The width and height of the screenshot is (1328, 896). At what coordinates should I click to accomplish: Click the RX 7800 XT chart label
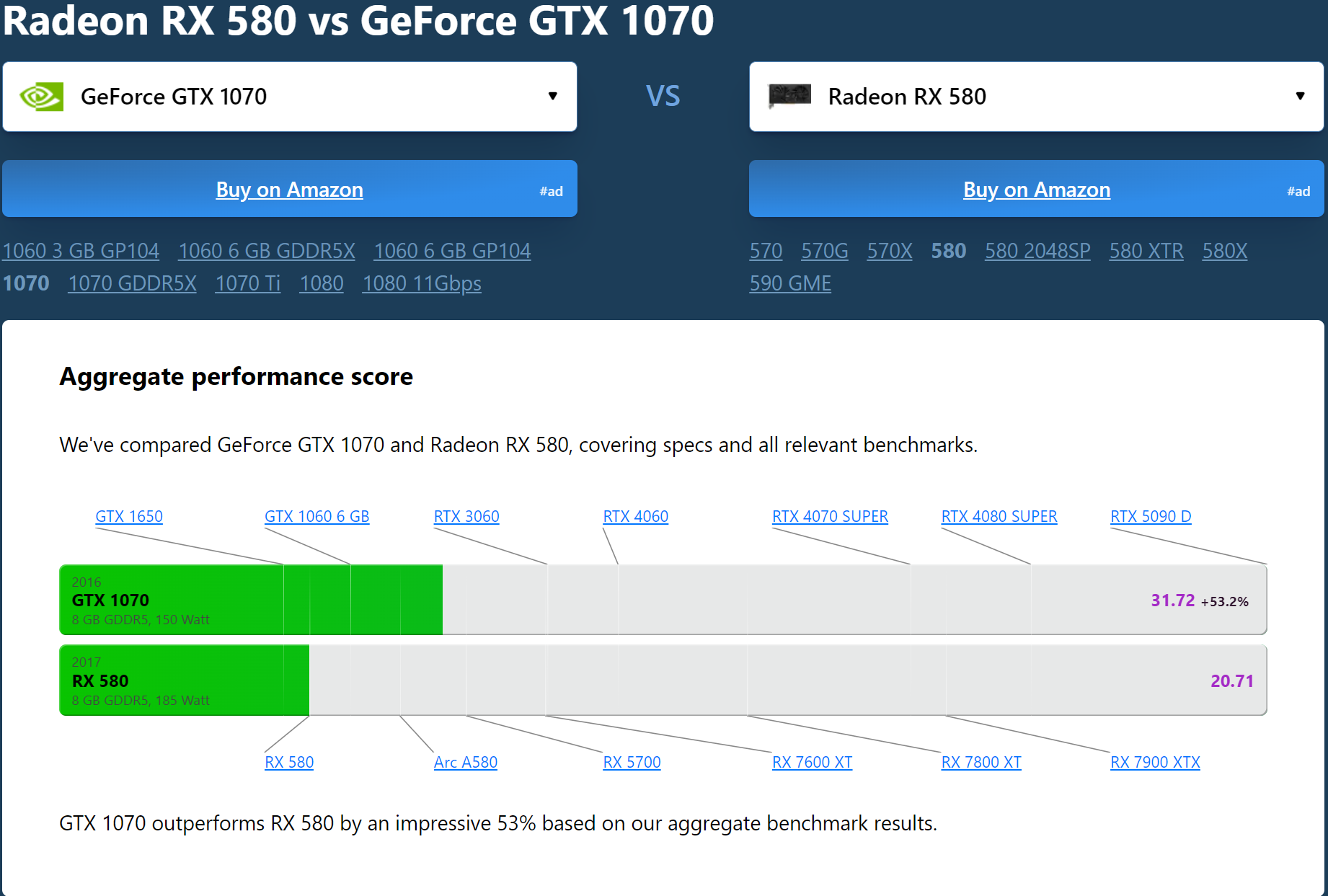click(x=981, y=763)
